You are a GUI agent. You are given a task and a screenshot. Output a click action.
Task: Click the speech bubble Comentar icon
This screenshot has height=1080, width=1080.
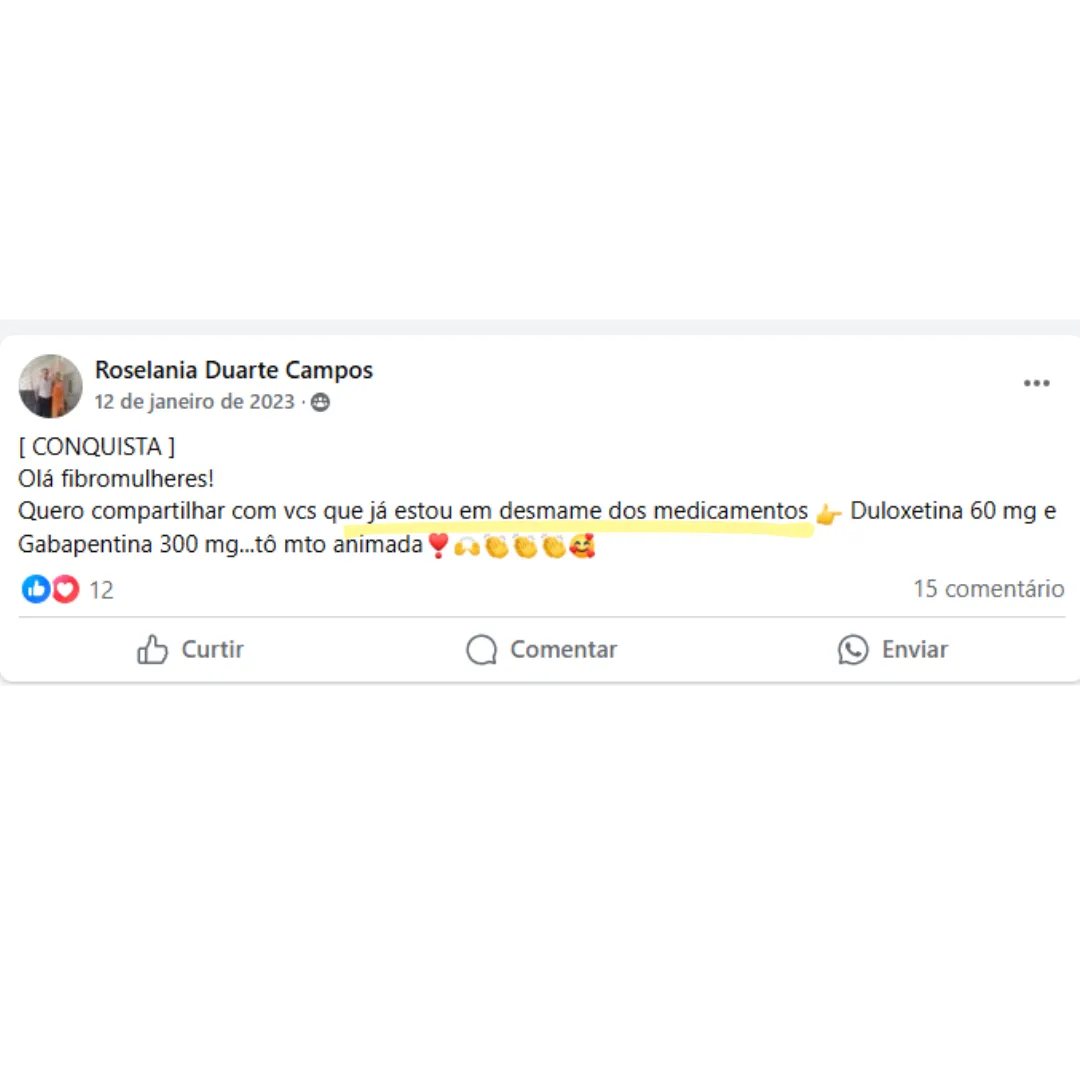tap(481, 650)
